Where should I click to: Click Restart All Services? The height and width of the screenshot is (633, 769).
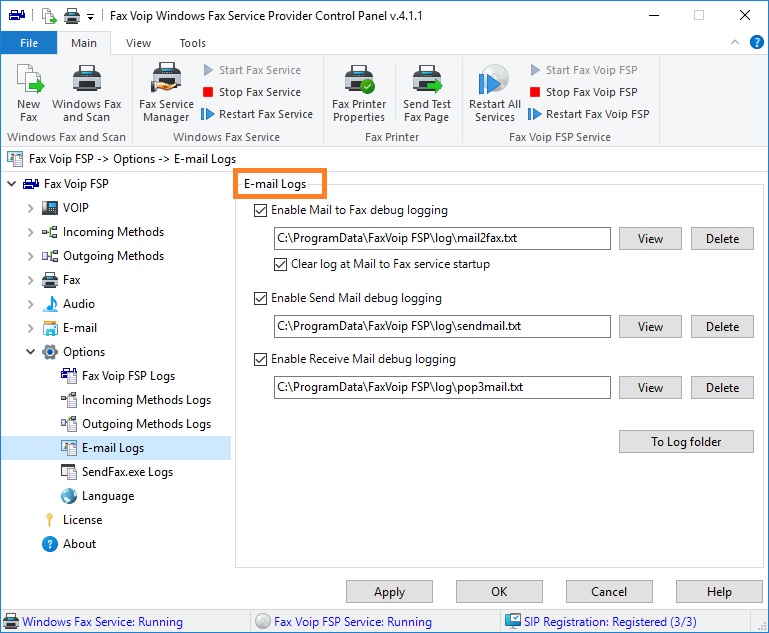click(494, 93)
